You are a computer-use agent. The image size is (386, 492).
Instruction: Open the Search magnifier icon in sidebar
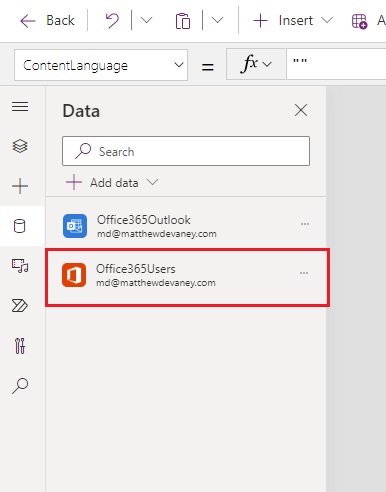pyautogui.click(x=20, y=386)
